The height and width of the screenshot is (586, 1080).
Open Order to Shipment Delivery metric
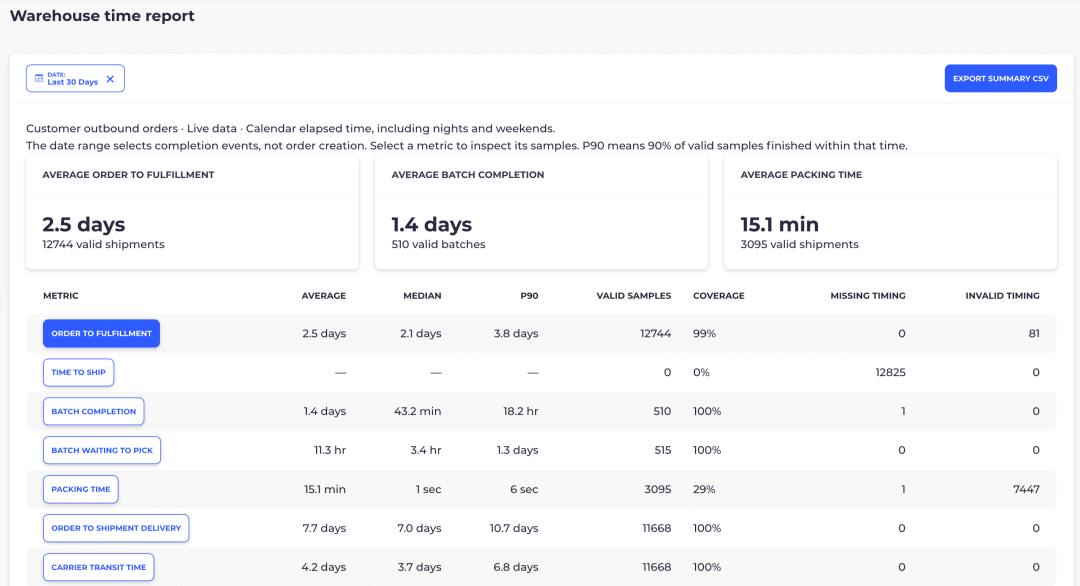pos(116,528)
